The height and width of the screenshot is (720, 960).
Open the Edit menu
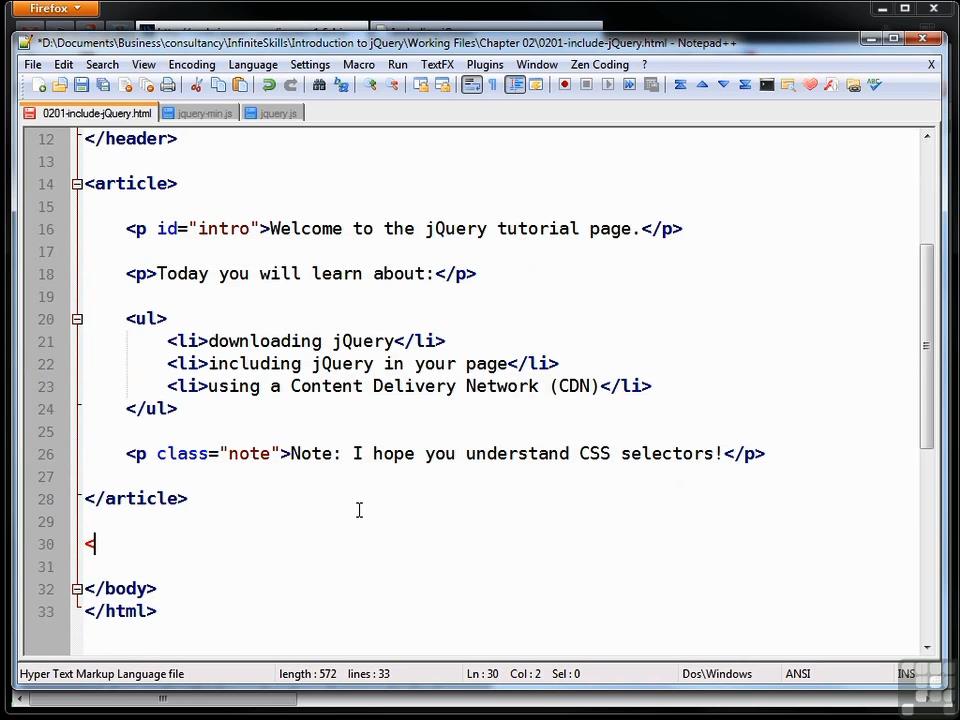pyautogui.click(x=63, y=64)
